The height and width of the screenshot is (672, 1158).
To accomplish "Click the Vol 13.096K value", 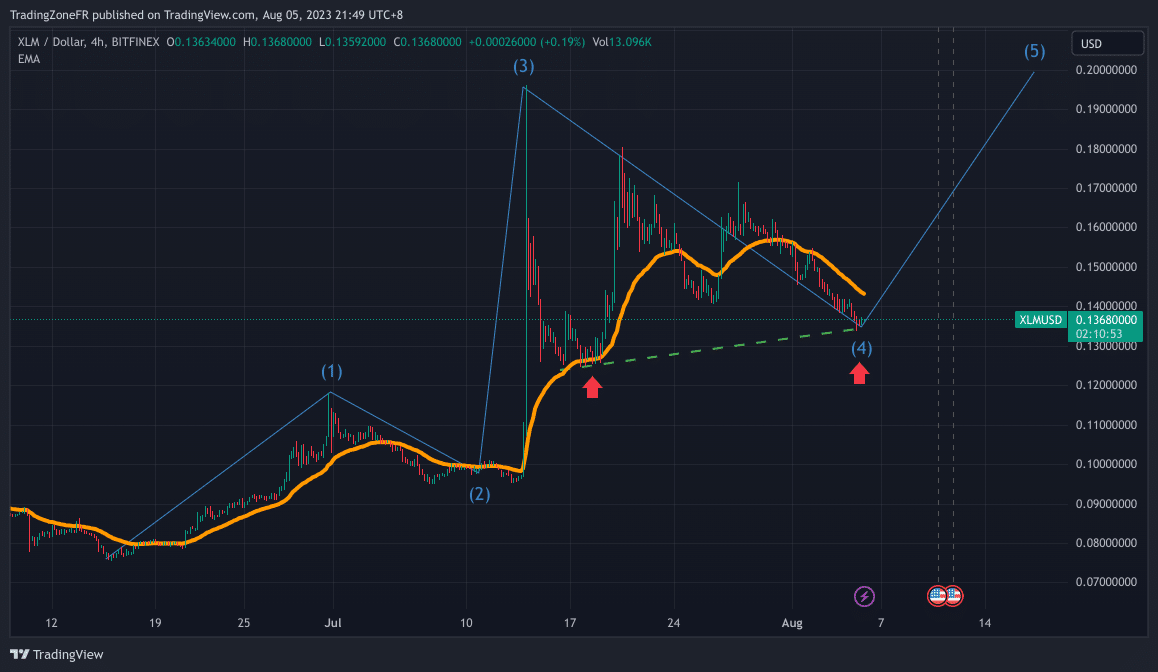I will pyautogui.click(x=622, y=42).
